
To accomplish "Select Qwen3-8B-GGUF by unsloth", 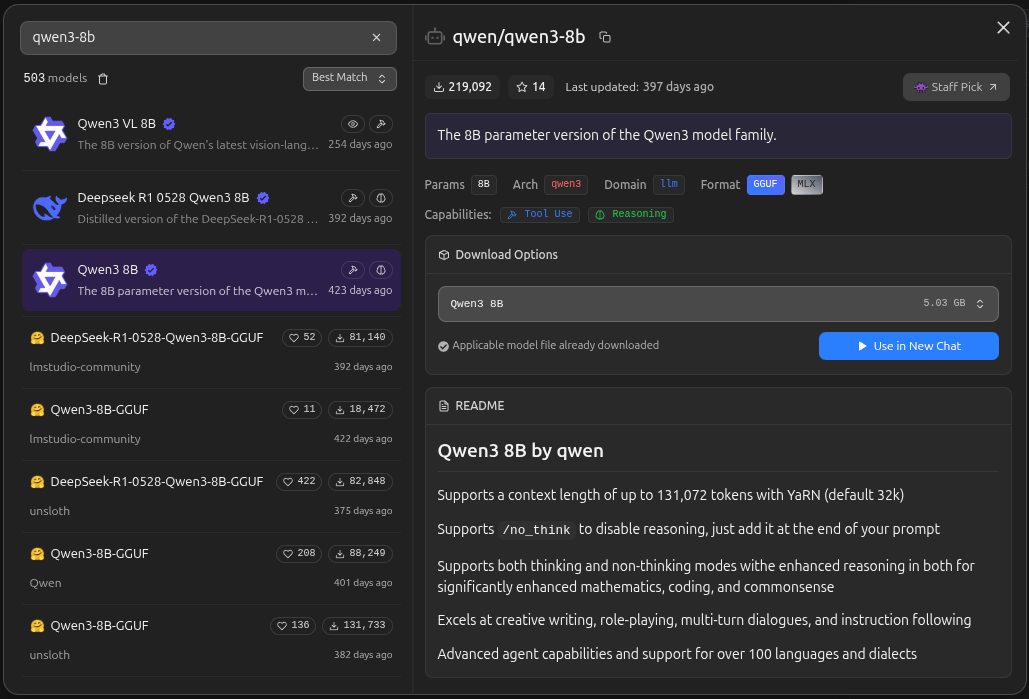I will (x=211, y=641).
